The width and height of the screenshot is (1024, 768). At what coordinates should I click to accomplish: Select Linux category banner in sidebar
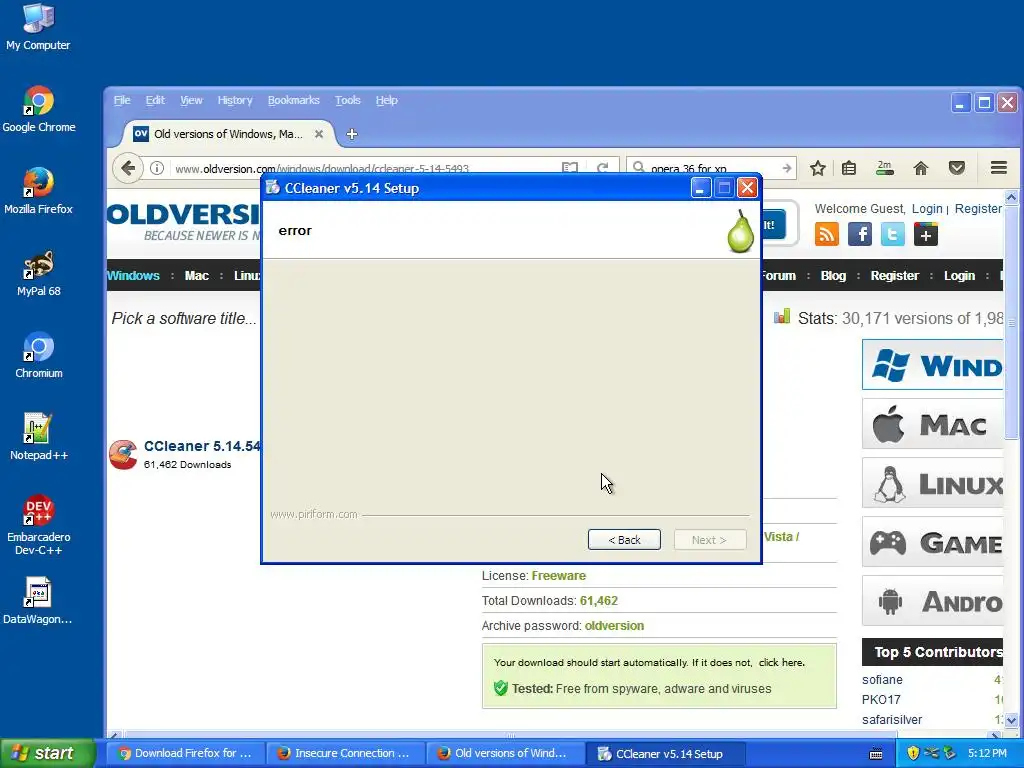coord(933,483)
